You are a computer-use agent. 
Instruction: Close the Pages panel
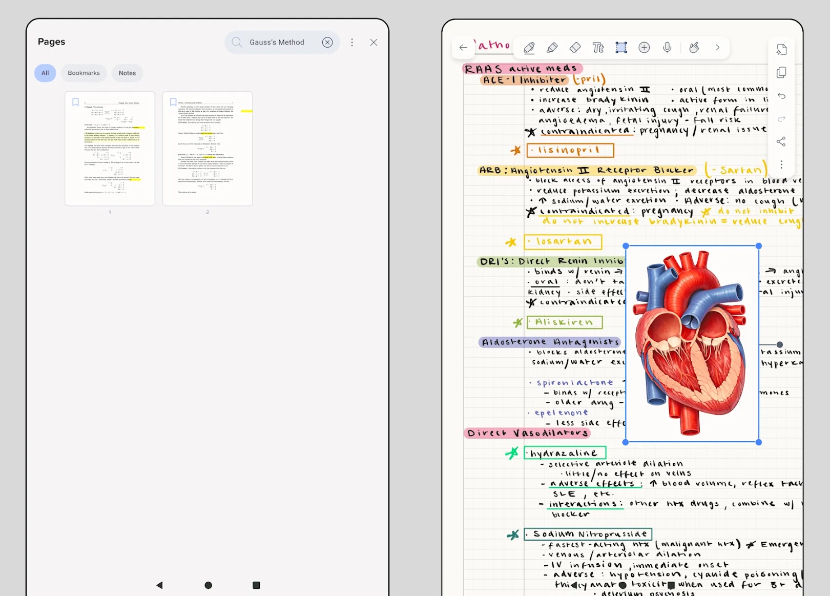[374, 42]
